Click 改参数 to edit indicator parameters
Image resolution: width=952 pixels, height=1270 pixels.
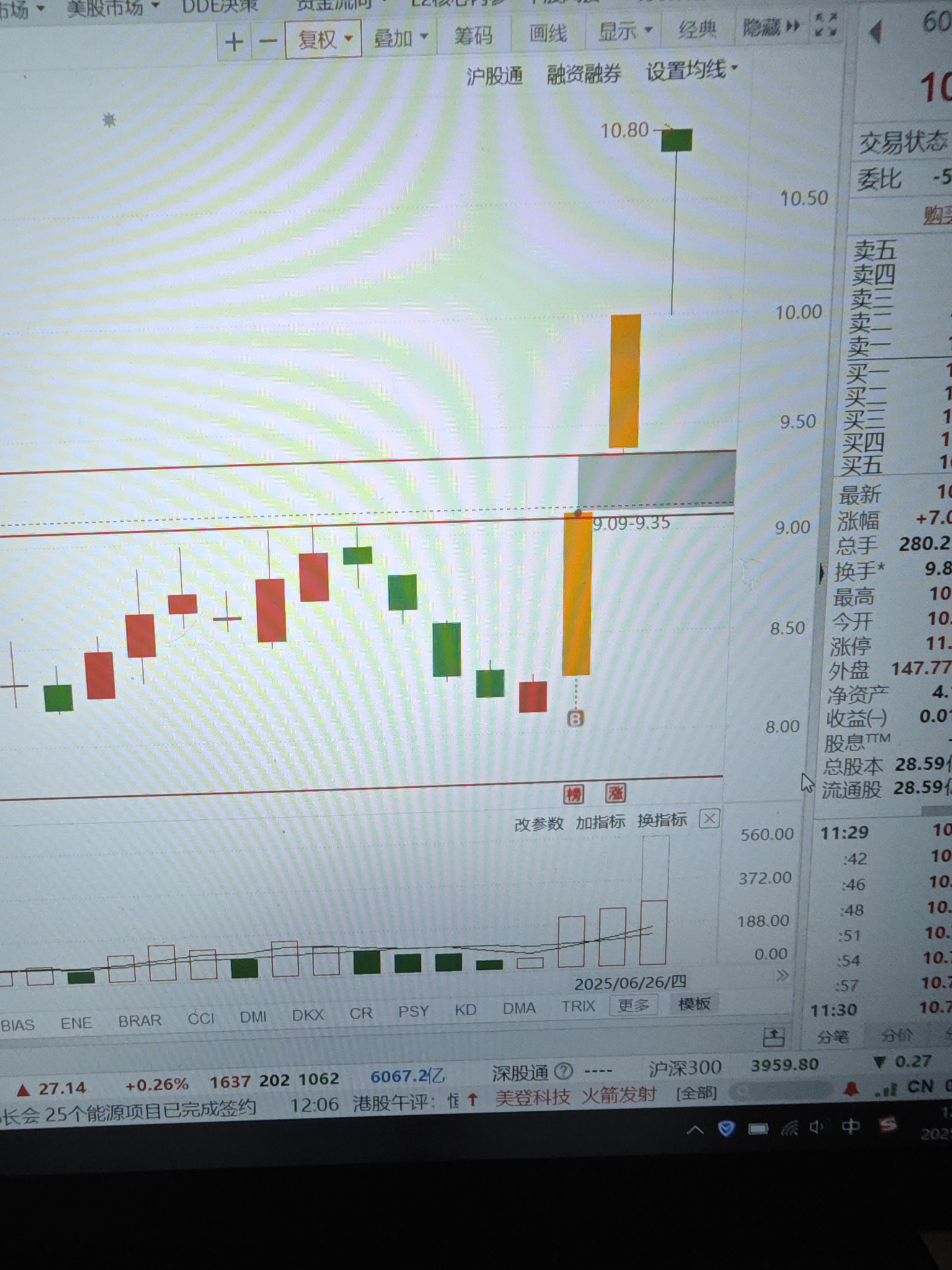pyautogui.click(x=539, y=824)
